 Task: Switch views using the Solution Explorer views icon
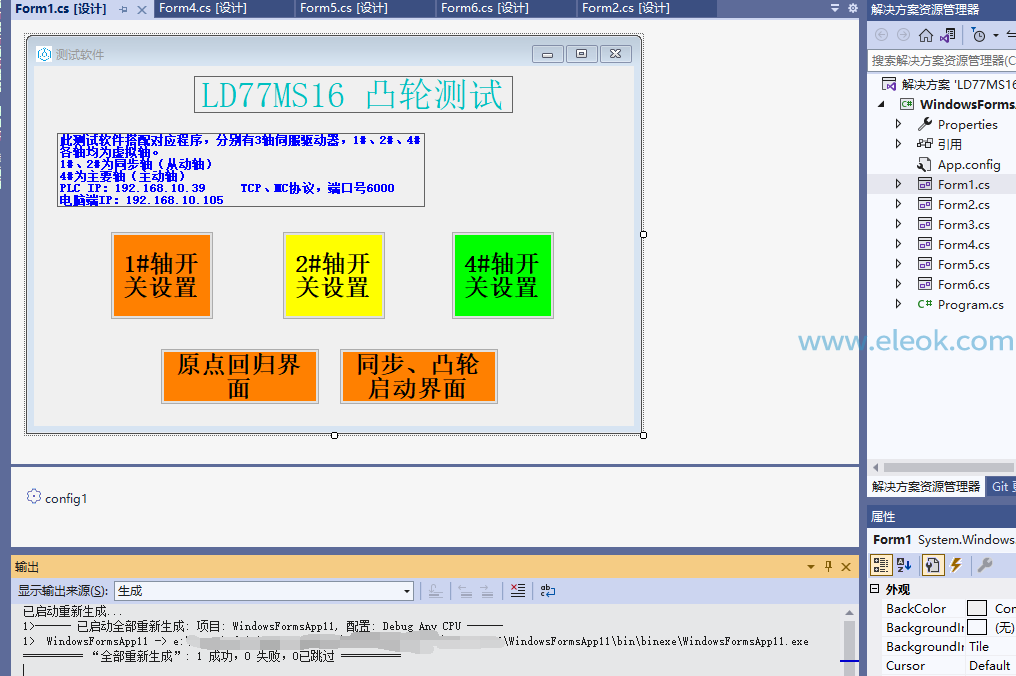pos(948,35)
